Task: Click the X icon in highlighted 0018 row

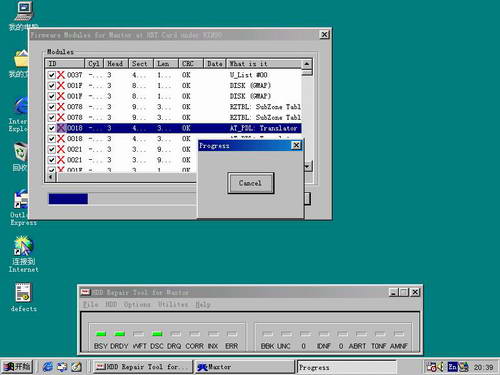Action: (x=61, y=128)
